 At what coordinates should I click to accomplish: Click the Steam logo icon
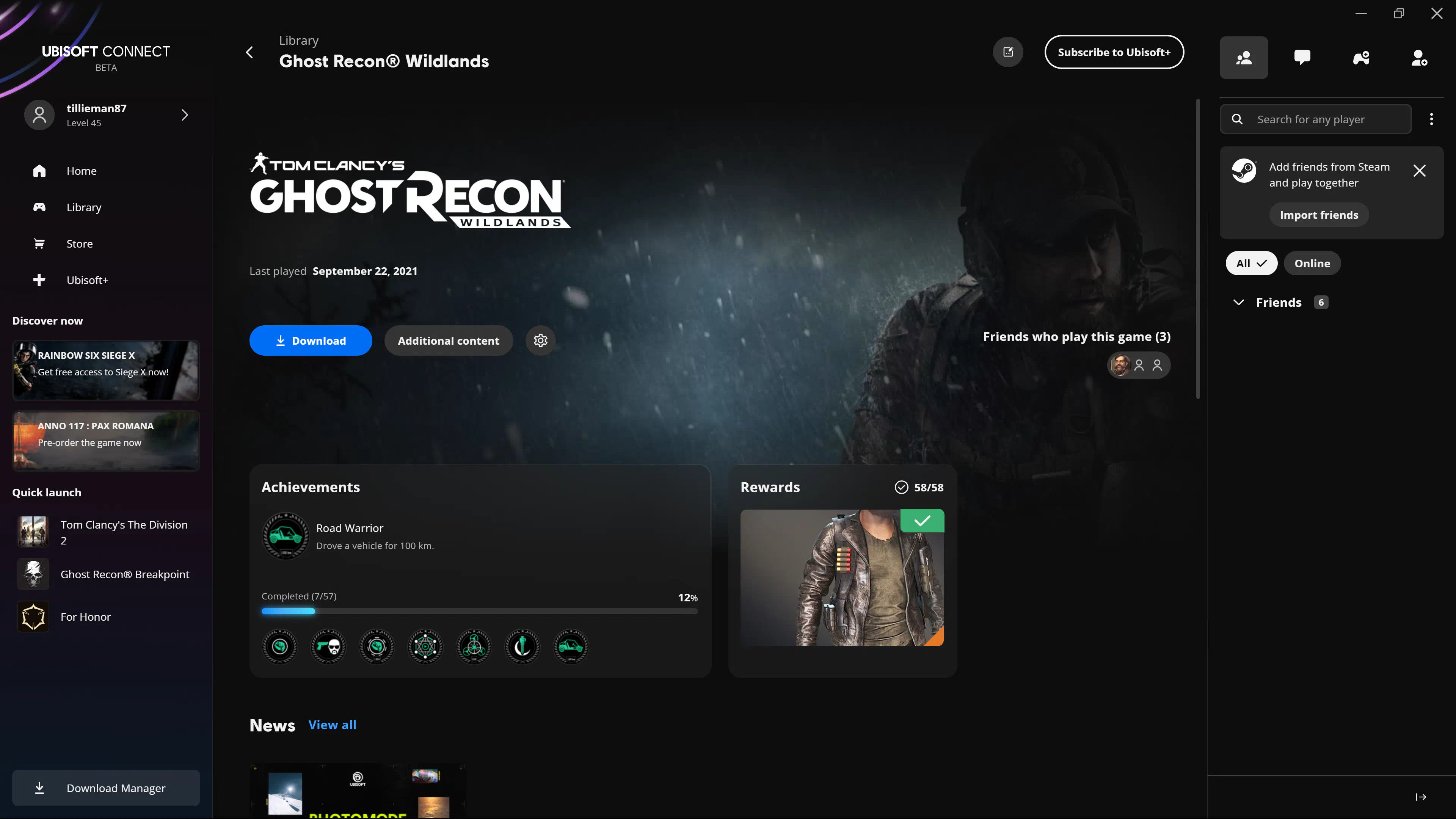(1244, 170)
